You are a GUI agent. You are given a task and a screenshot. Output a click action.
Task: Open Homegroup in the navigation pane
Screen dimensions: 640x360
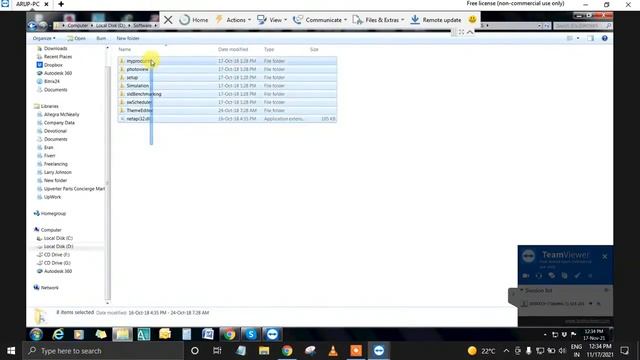(x=53, y=213)
